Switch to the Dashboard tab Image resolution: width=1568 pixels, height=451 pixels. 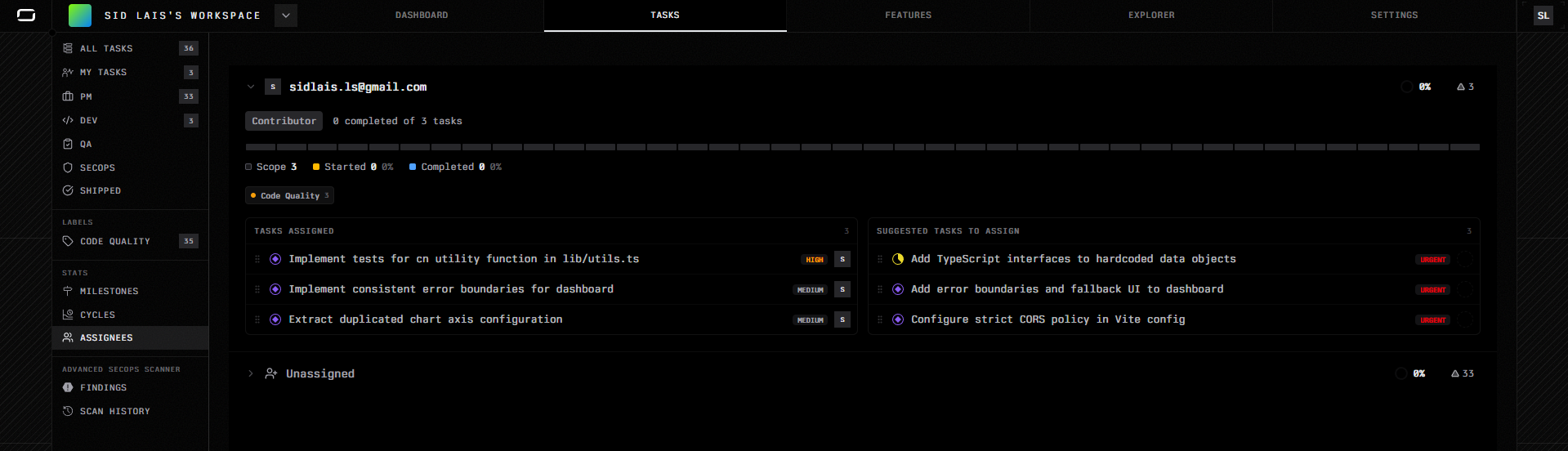422,16
